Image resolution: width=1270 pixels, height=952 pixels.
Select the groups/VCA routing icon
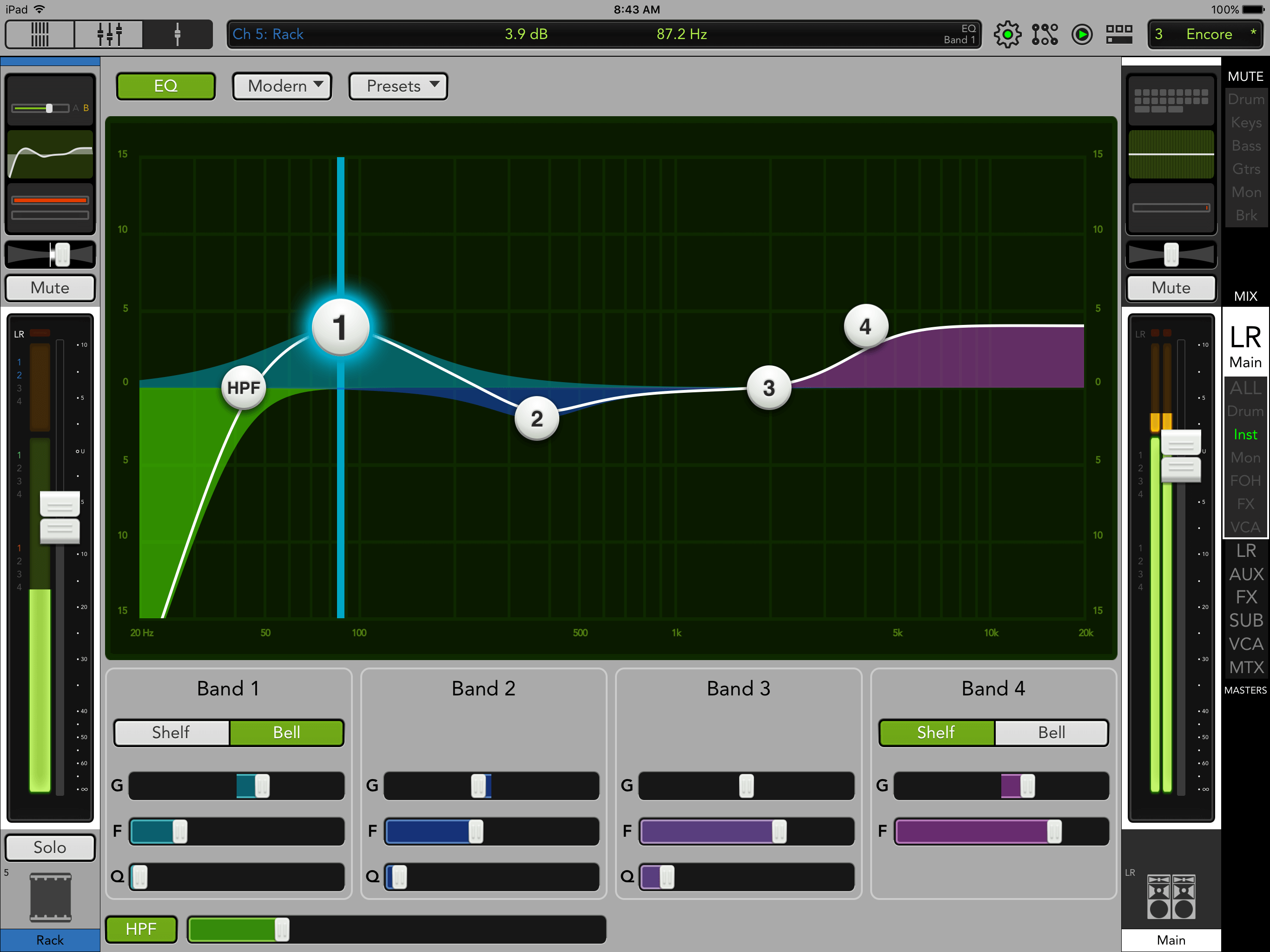click(x=1045, y=35)
